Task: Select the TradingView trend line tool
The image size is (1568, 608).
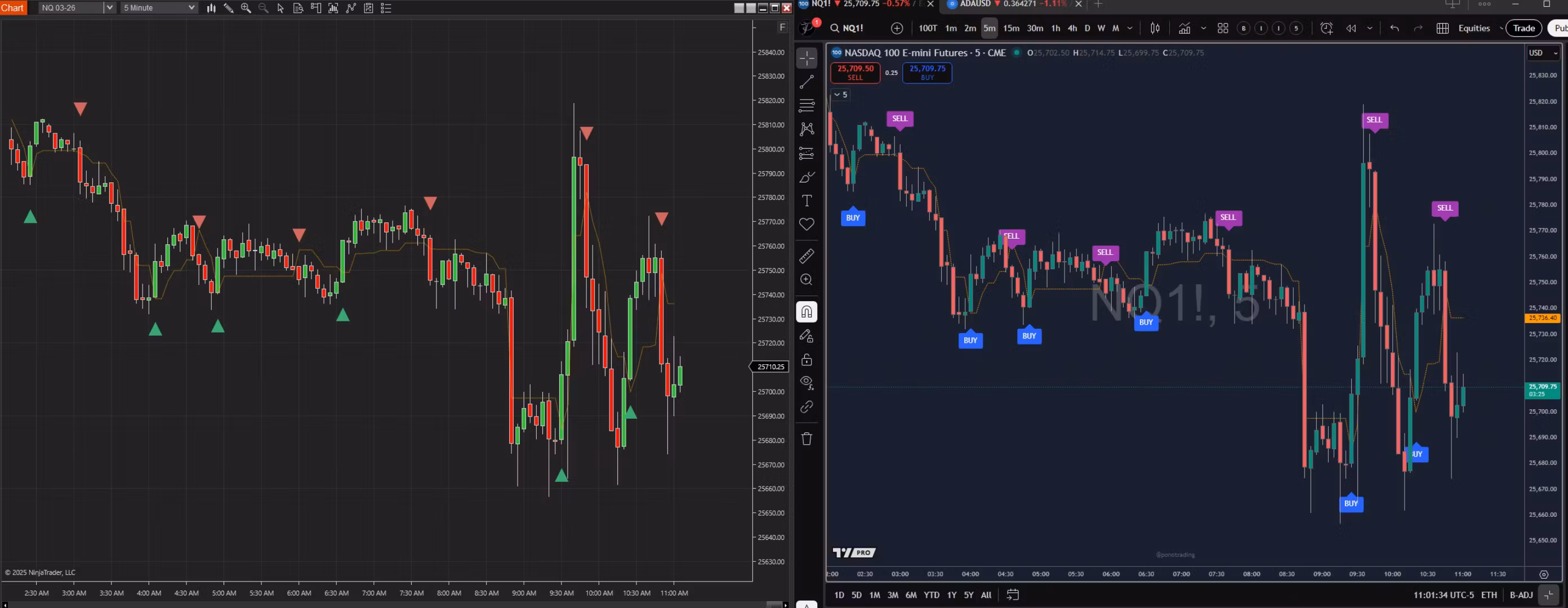Action: [x=807, y=82]
